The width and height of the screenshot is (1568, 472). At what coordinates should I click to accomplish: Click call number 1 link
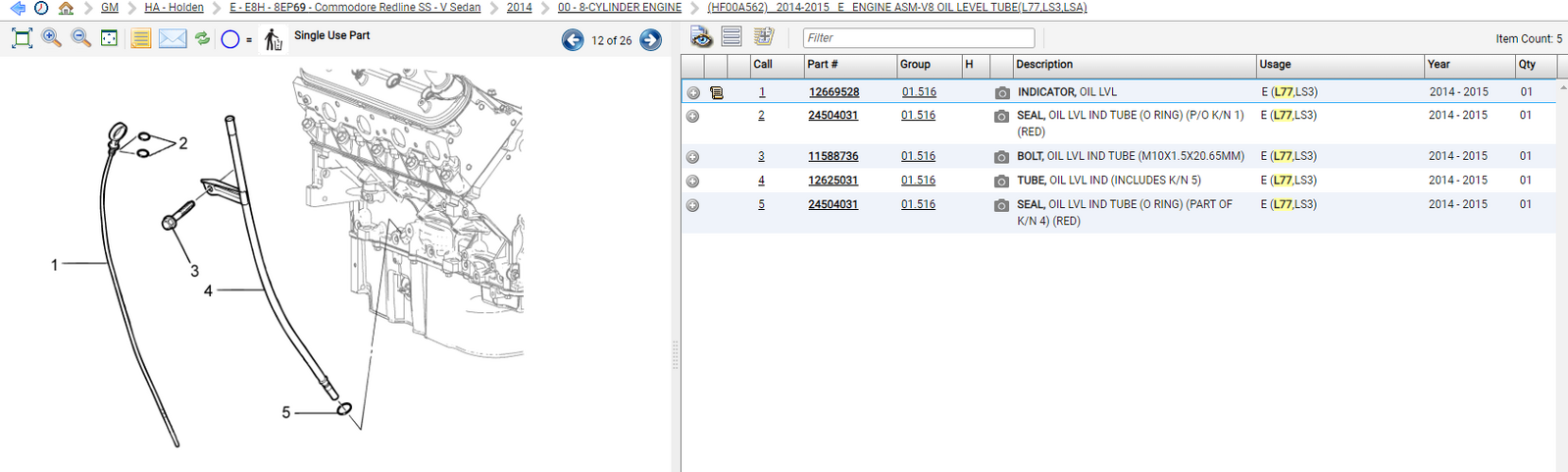tap(762, 92)
